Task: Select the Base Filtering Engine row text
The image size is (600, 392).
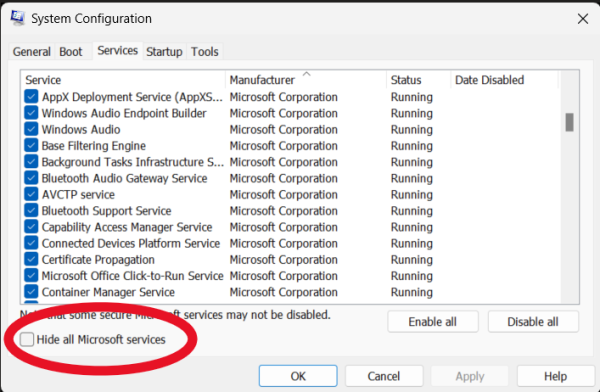Action: 93,146
